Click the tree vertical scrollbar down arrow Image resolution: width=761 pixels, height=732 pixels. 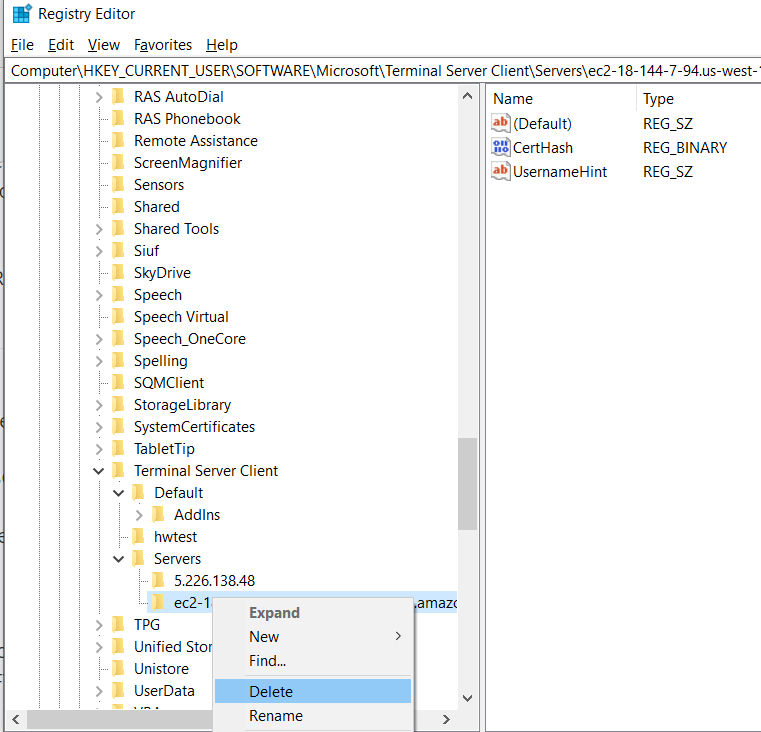pos(467,698)
